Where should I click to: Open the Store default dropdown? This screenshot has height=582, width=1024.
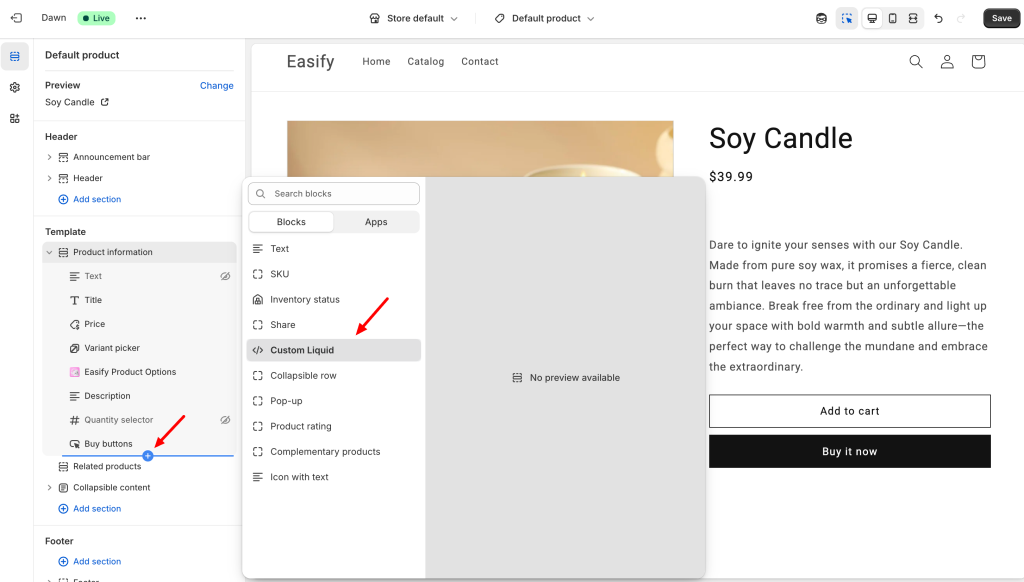[414, 18]
